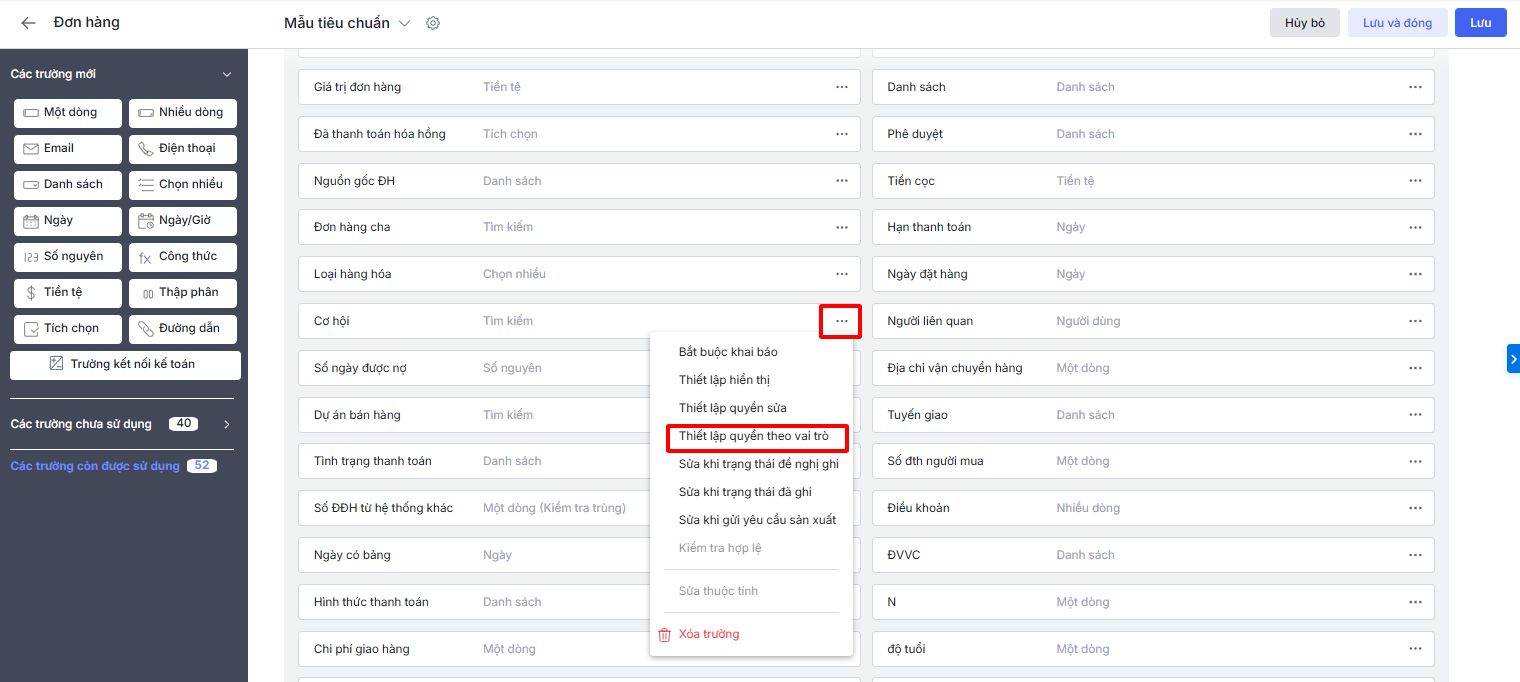
Task: Click Trường kết nối kế toán button
Action: tap(125, 365)
